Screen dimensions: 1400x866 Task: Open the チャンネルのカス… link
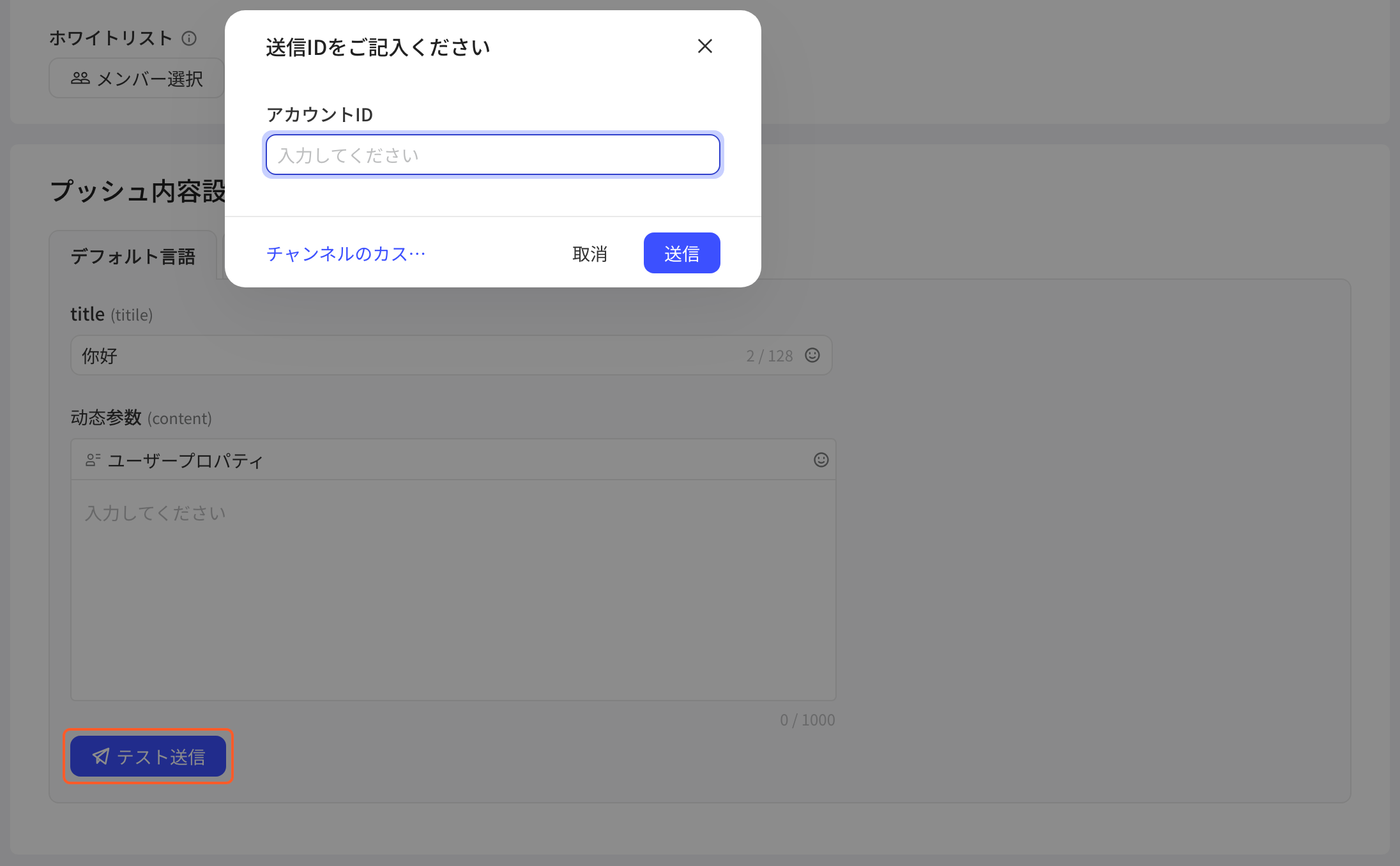pyautogui.click(x=346, y=254)
